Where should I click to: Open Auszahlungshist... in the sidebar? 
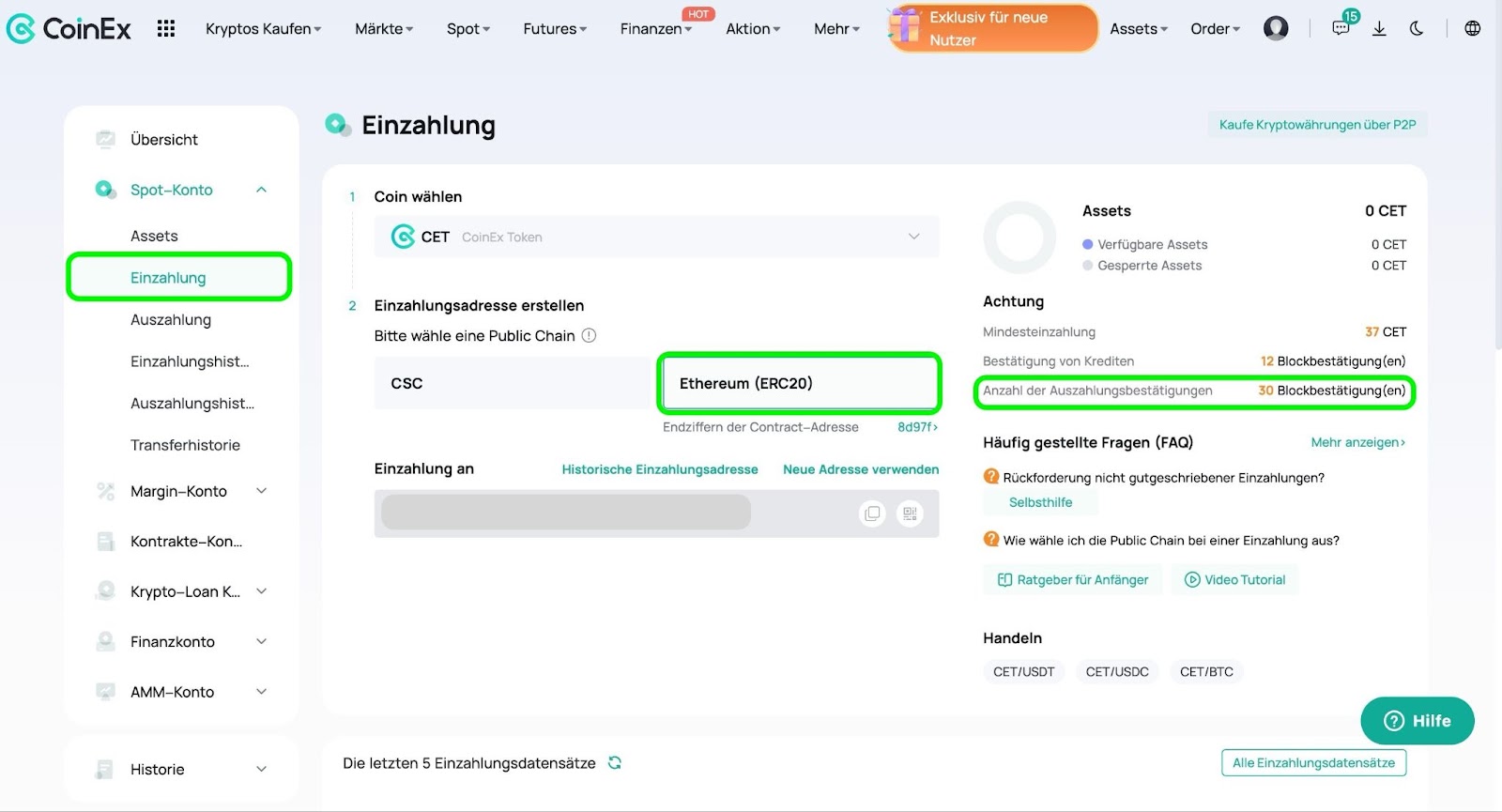(x=192, y=404)
